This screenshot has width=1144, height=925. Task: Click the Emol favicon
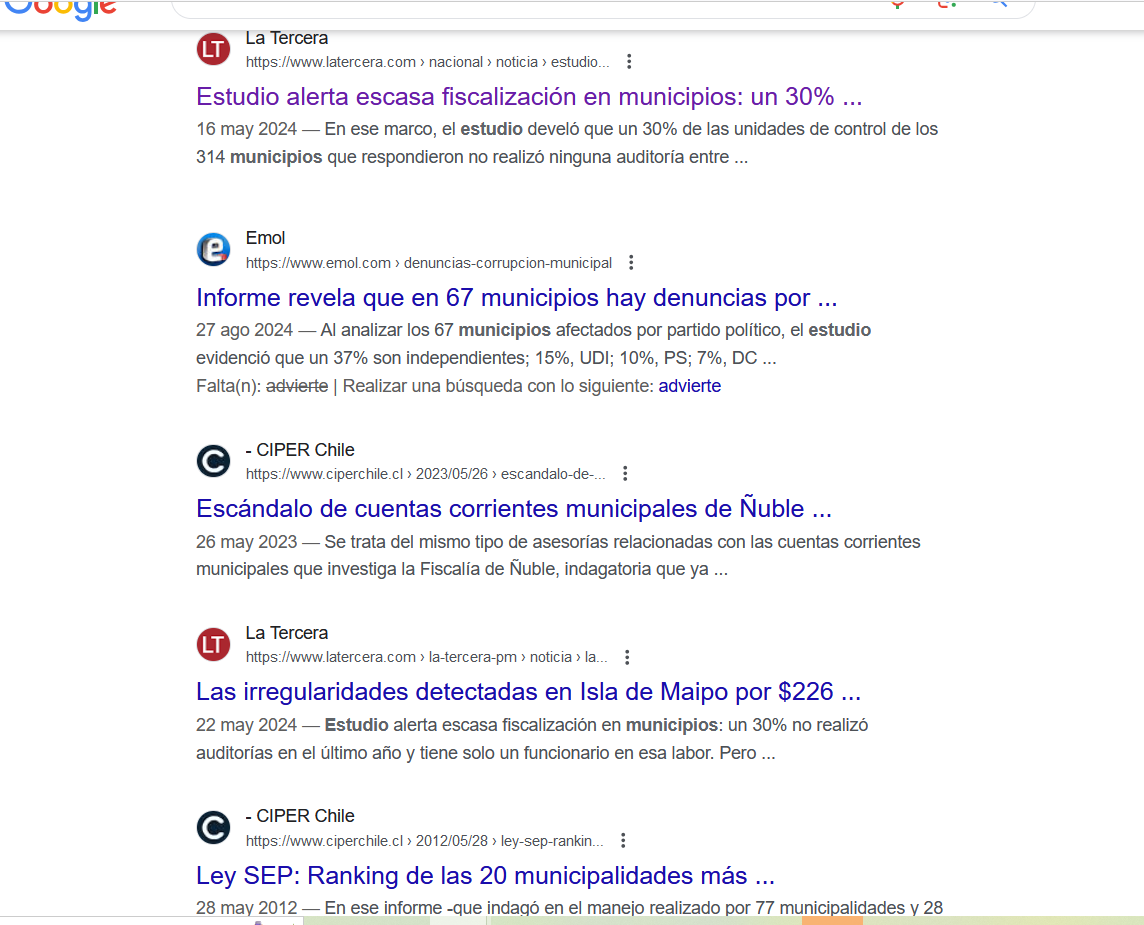coord(214,249)
